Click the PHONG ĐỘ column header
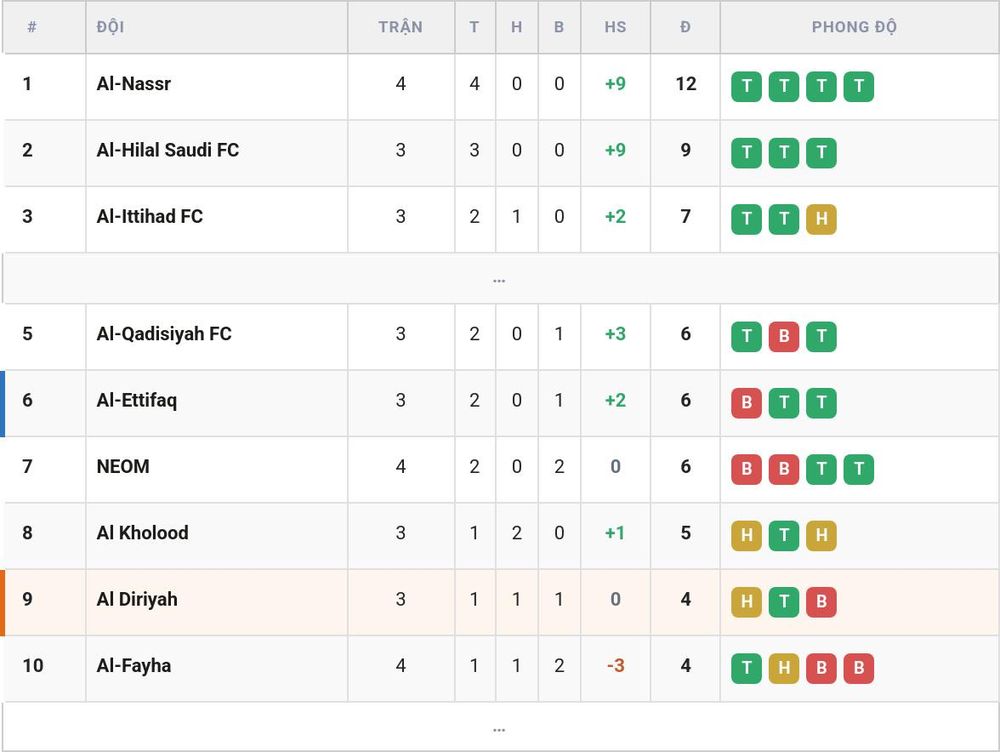The width and height of the screenshot is (1000, 752). tap(854, 27)
